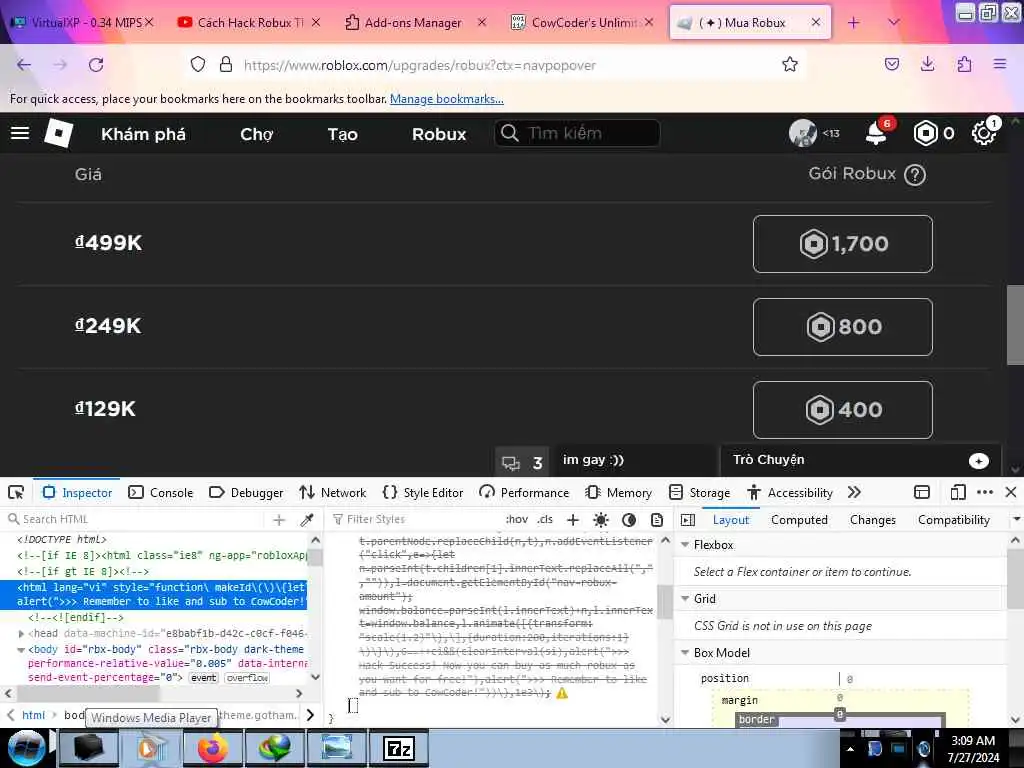Collapse the Flexbox section

(x=685, y=545)
